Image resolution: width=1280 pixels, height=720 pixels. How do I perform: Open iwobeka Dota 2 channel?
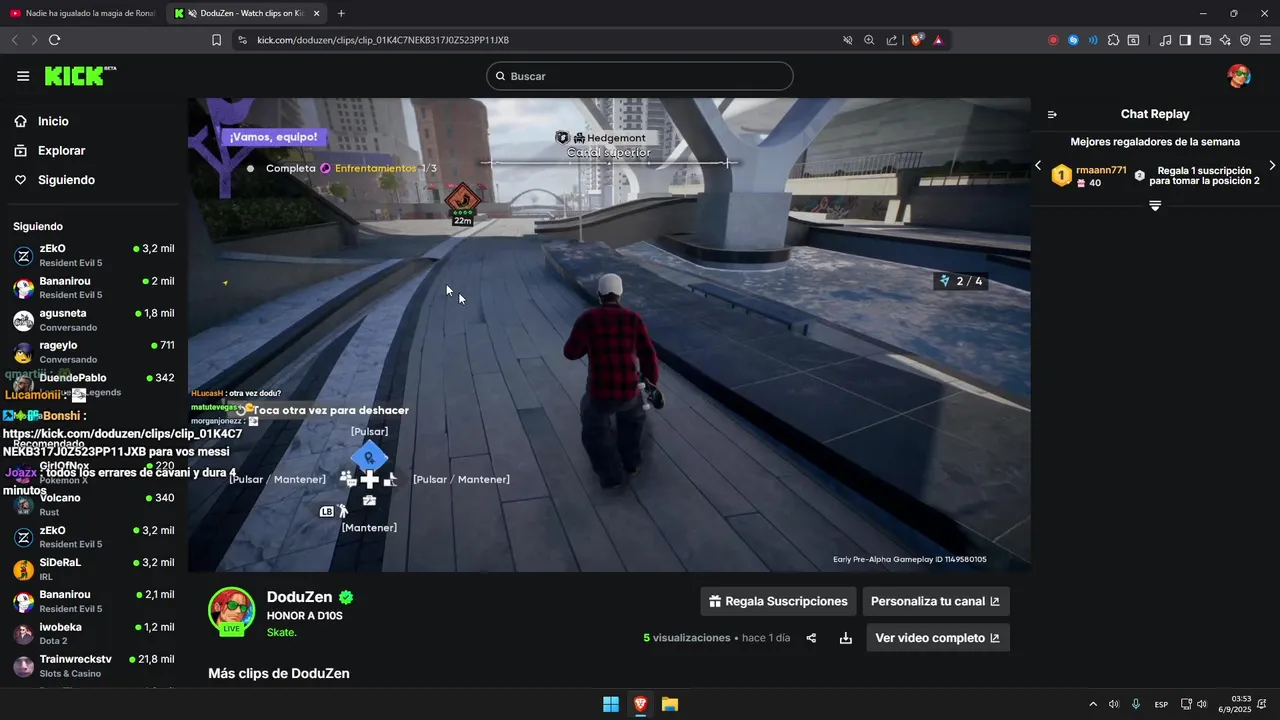coord(94,634)
